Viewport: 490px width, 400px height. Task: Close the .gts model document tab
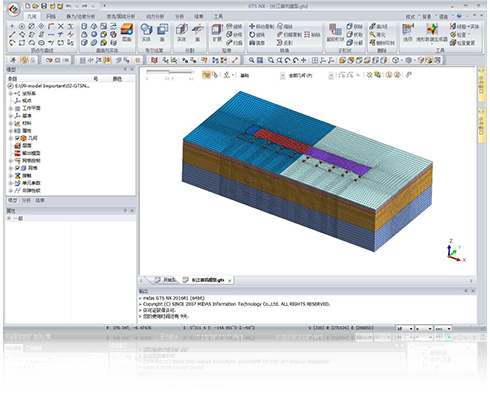229,281
